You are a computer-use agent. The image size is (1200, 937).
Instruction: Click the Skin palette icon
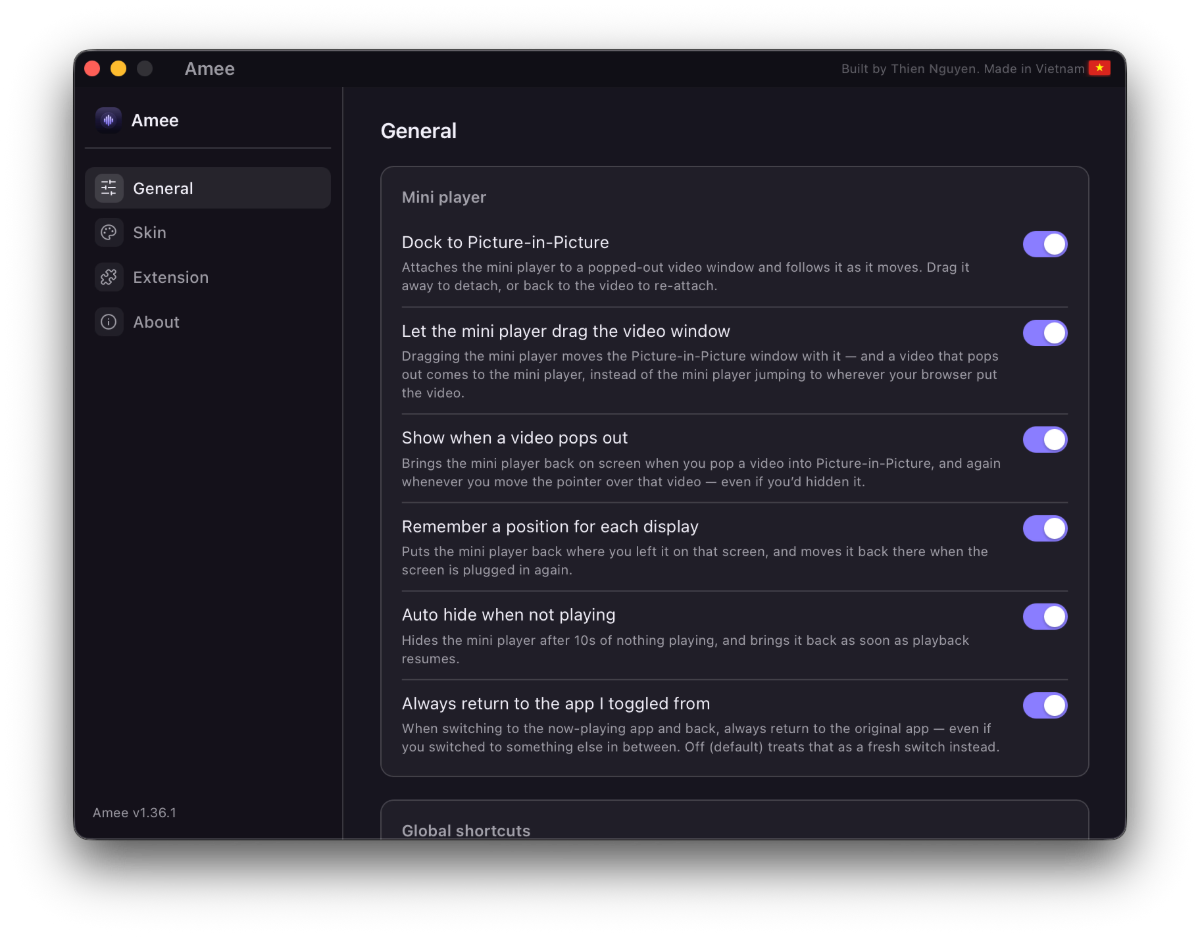pyautogui.click(x=109, y=232)
